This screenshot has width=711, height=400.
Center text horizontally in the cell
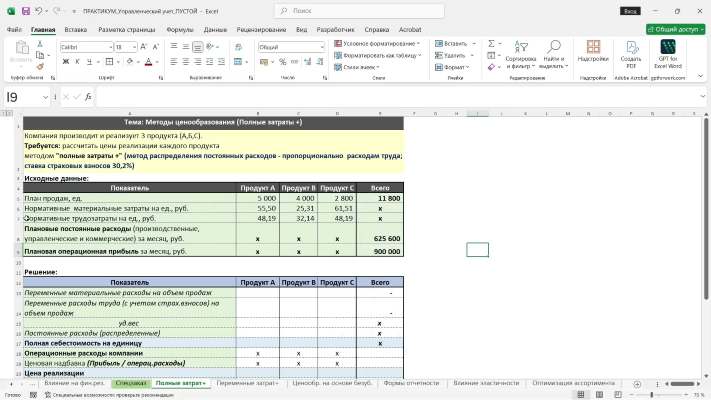186,62
